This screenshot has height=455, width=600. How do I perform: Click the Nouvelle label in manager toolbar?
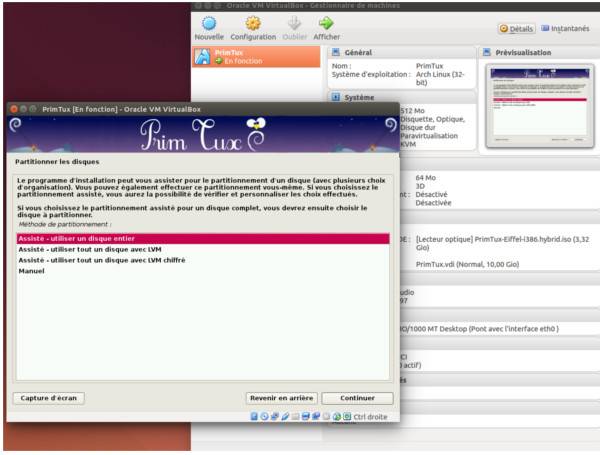pyautogui.click(x=209, y=37)
